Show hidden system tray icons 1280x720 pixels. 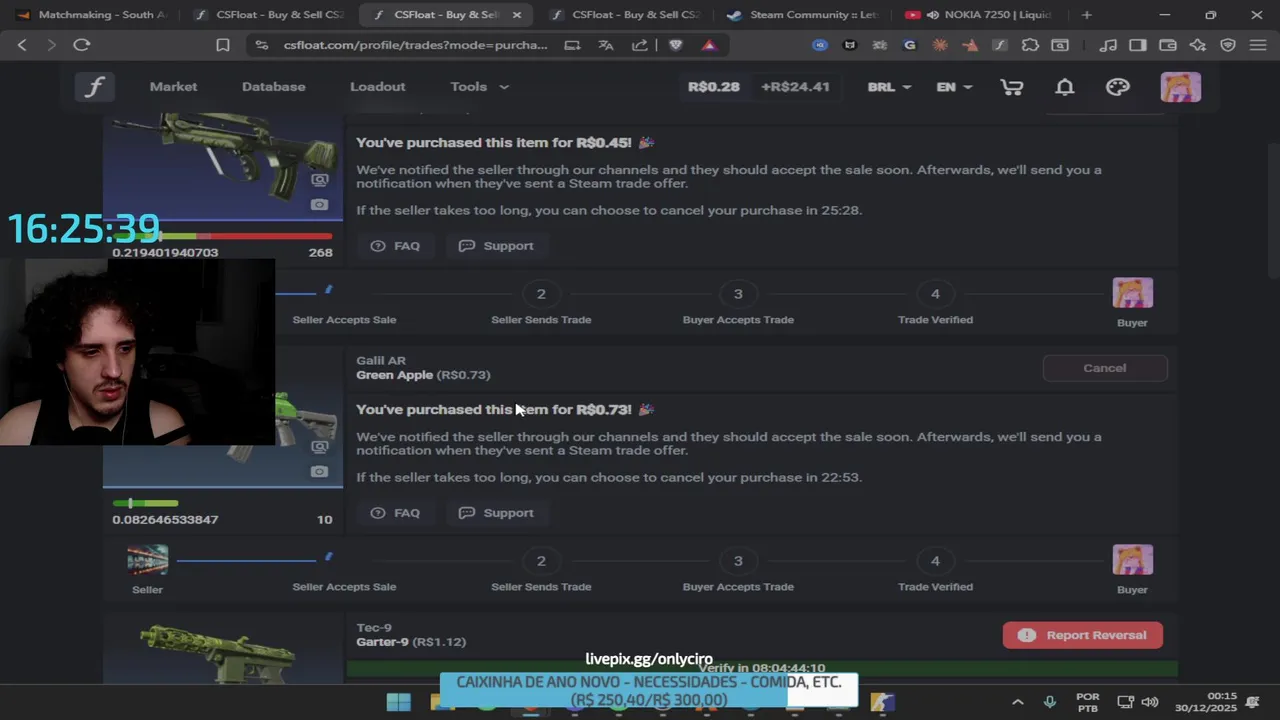point(1017,702)
